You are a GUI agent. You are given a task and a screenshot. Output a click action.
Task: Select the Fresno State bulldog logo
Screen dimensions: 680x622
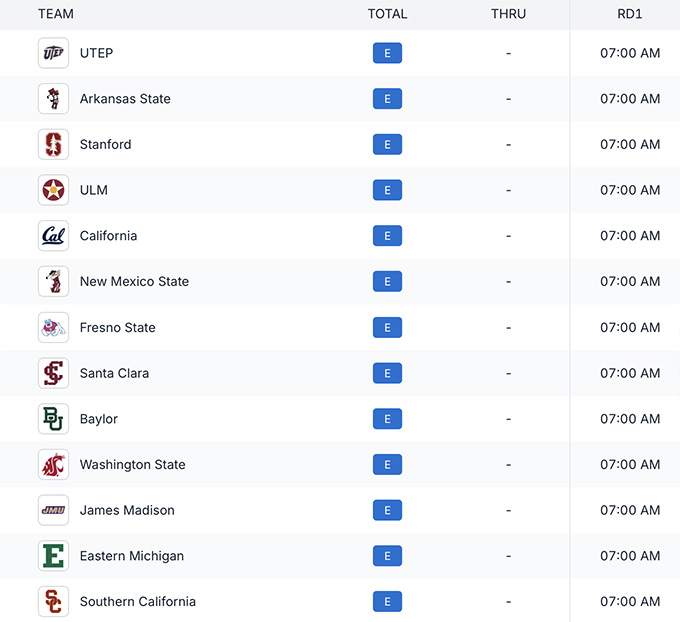click(x=53, y=327)
